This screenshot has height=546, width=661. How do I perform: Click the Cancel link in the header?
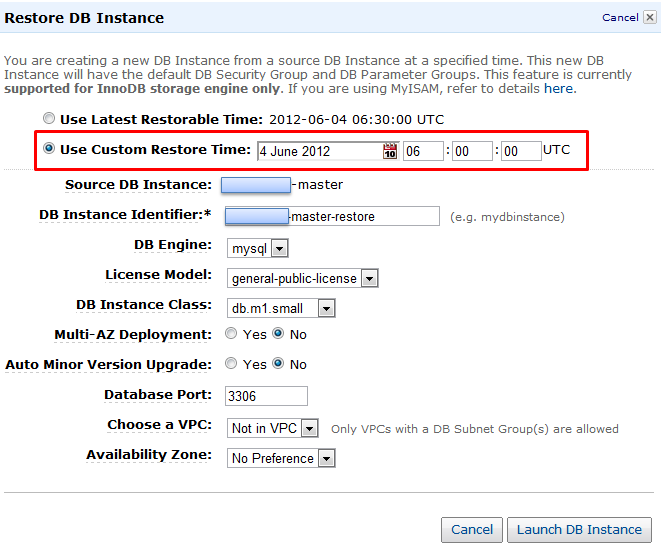coord(620,17)
